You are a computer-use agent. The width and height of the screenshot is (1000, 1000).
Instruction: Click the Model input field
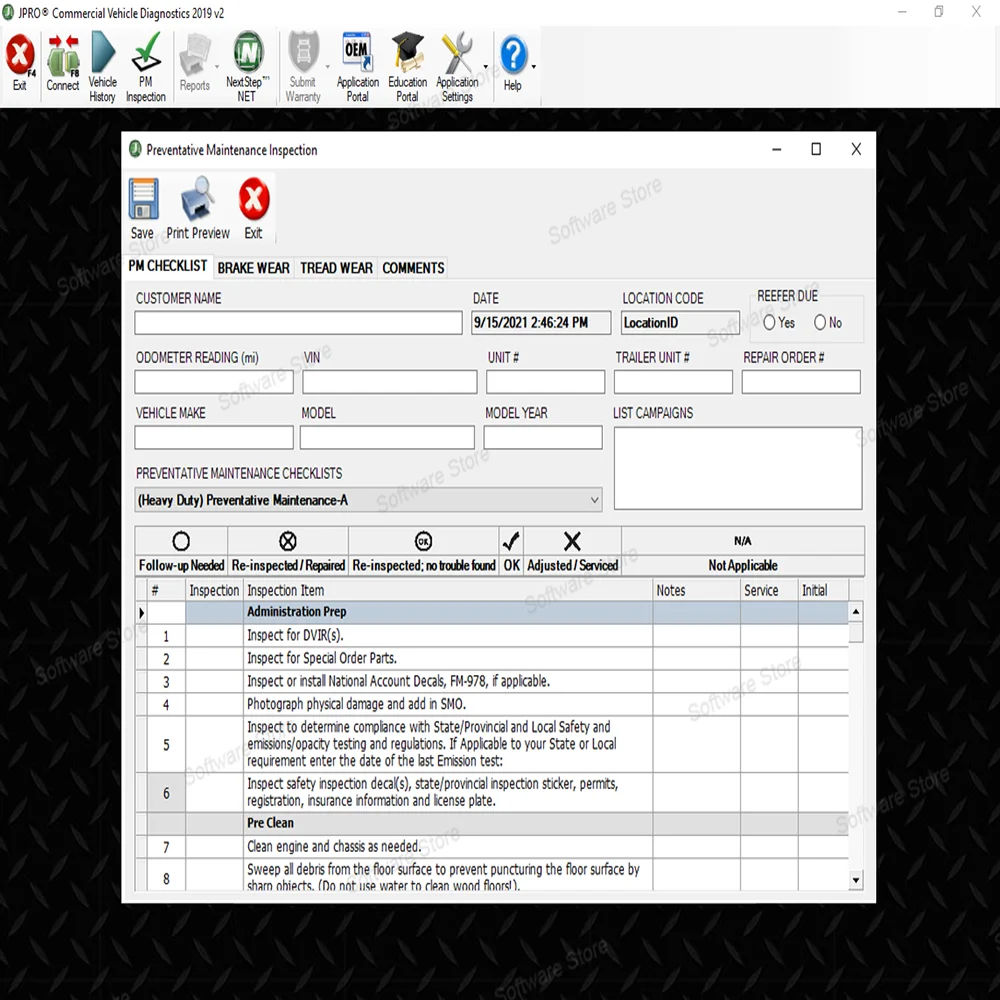[x=387, y=438]
